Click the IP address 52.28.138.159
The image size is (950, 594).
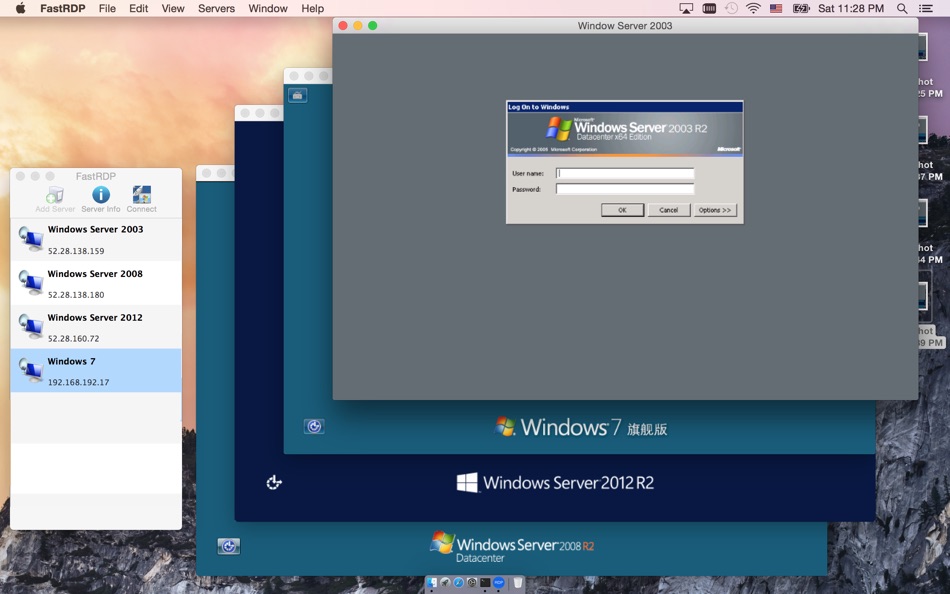point(76,251)
